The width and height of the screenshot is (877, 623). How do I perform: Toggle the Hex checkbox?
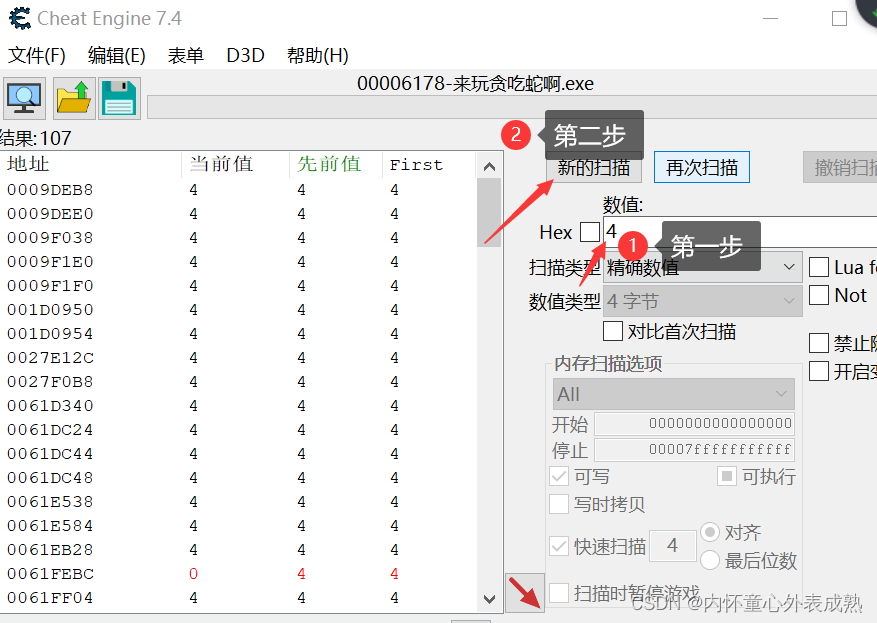click(x=590, y=232)
